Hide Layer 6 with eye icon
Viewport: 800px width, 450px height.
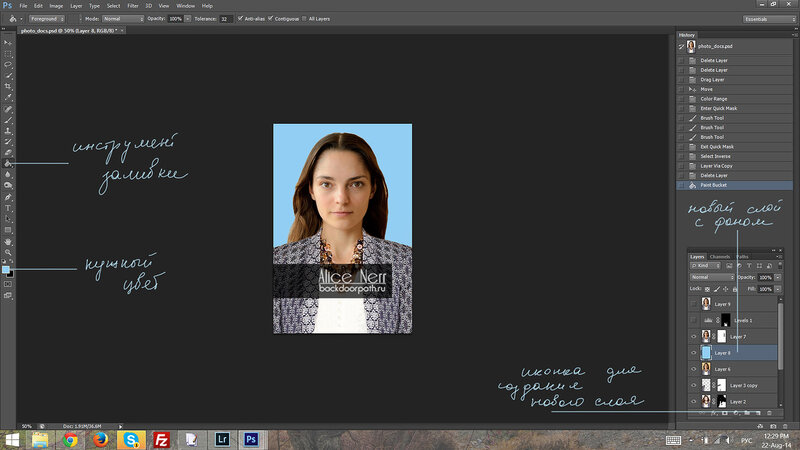click(x=693, y=369)
